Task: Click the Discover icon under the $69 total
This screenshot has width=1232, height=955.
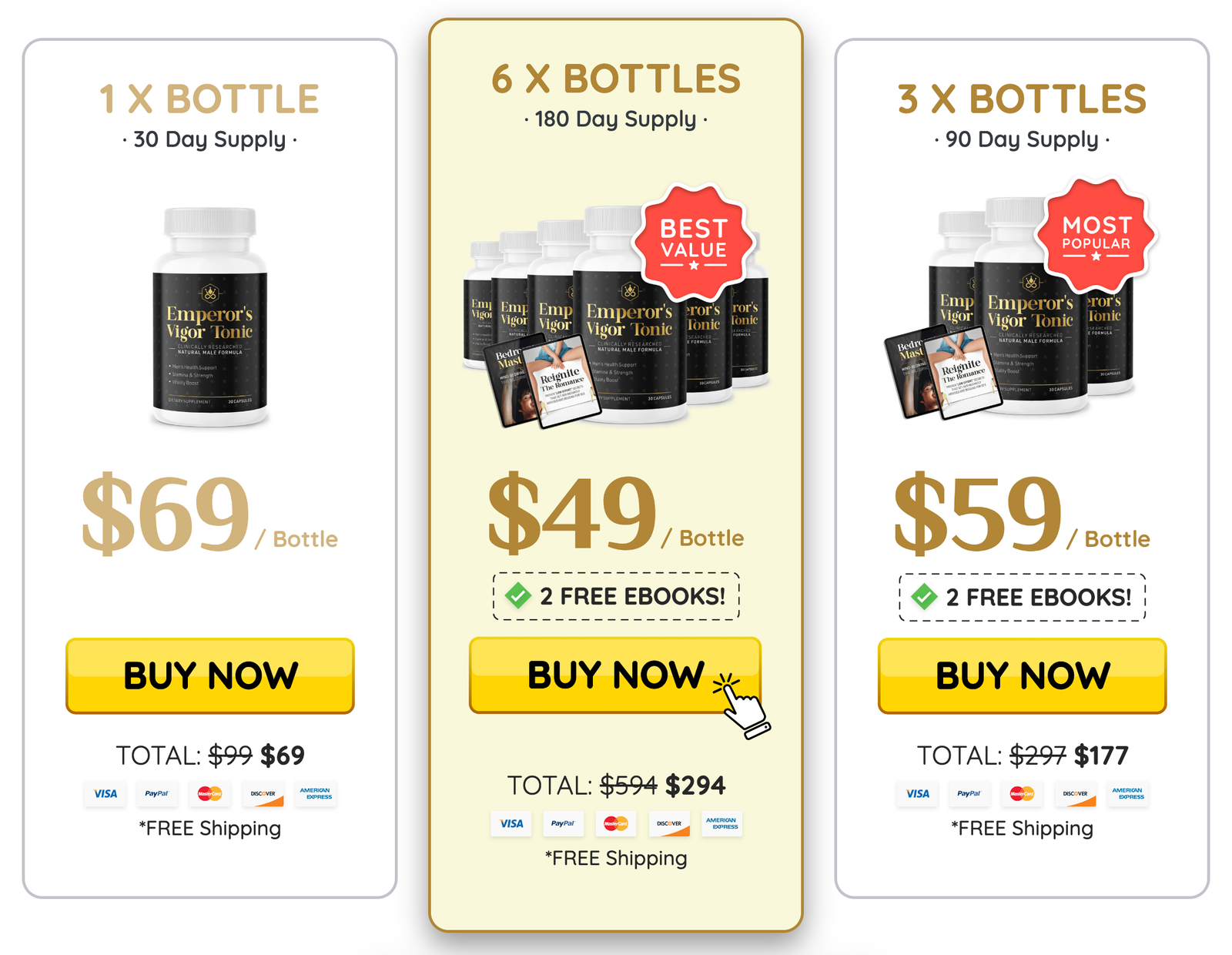Action: 263,794
